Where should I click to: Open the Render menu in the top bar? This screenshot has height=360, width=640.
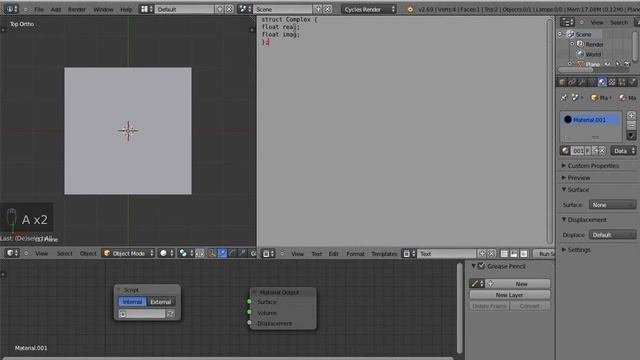click(x=77, y=9)
